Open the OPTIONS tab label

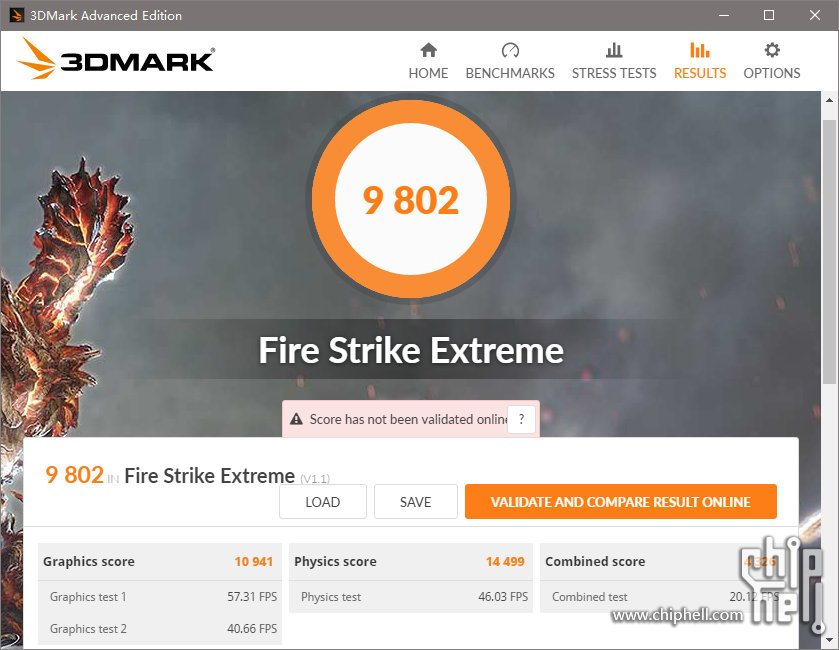pyautogui.click(x=772, y=73)
